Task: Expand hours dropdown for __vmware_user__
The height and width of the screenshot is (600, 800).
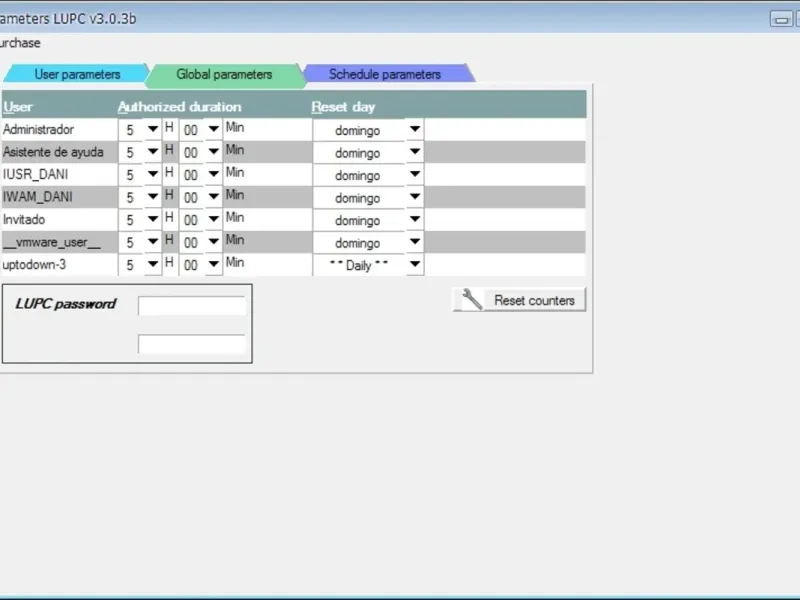Action: [x=153, y=241]
